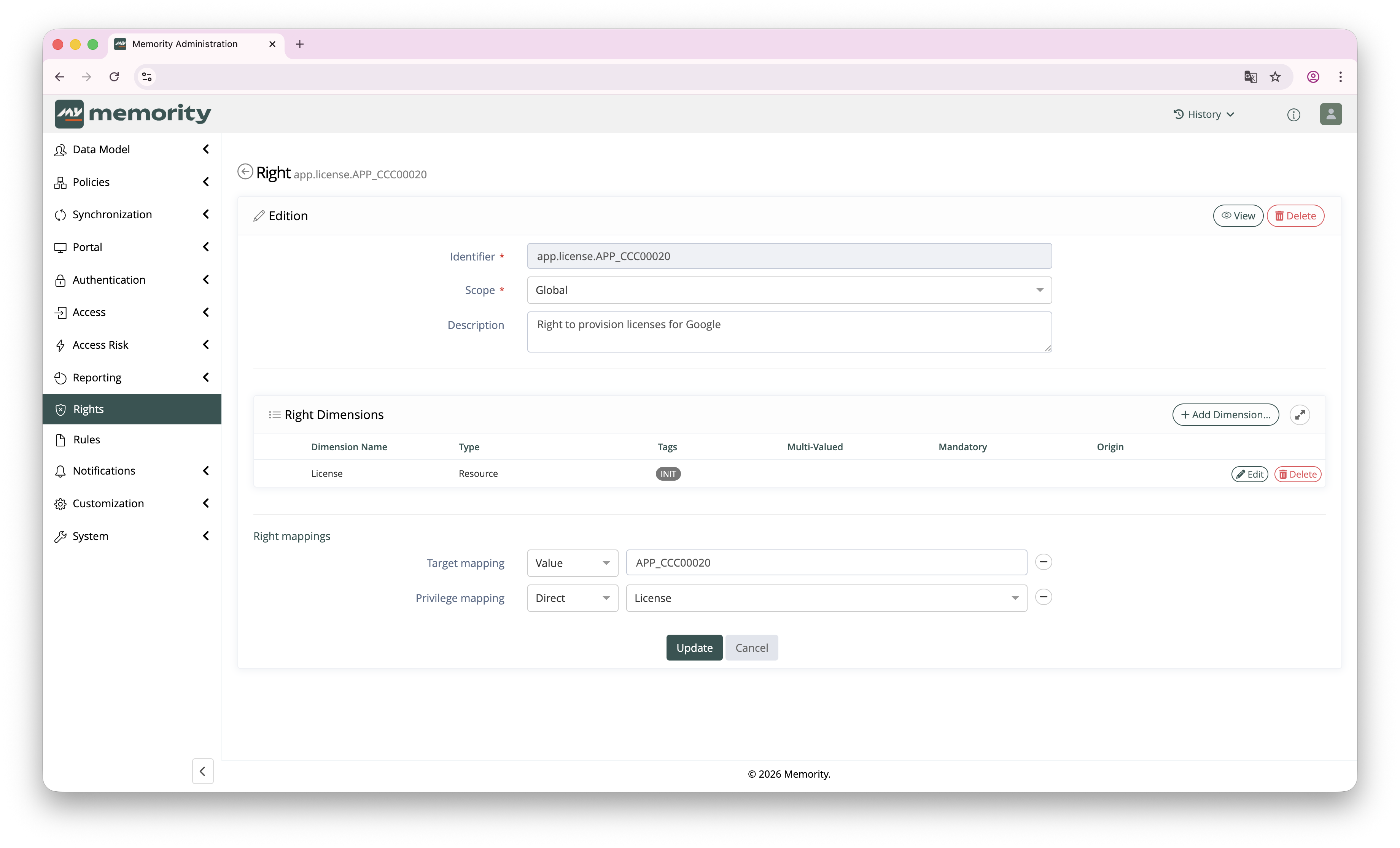Delete the License dimension row
The height and width of the screenshot is (848, 1400).
coord(1297,474)
